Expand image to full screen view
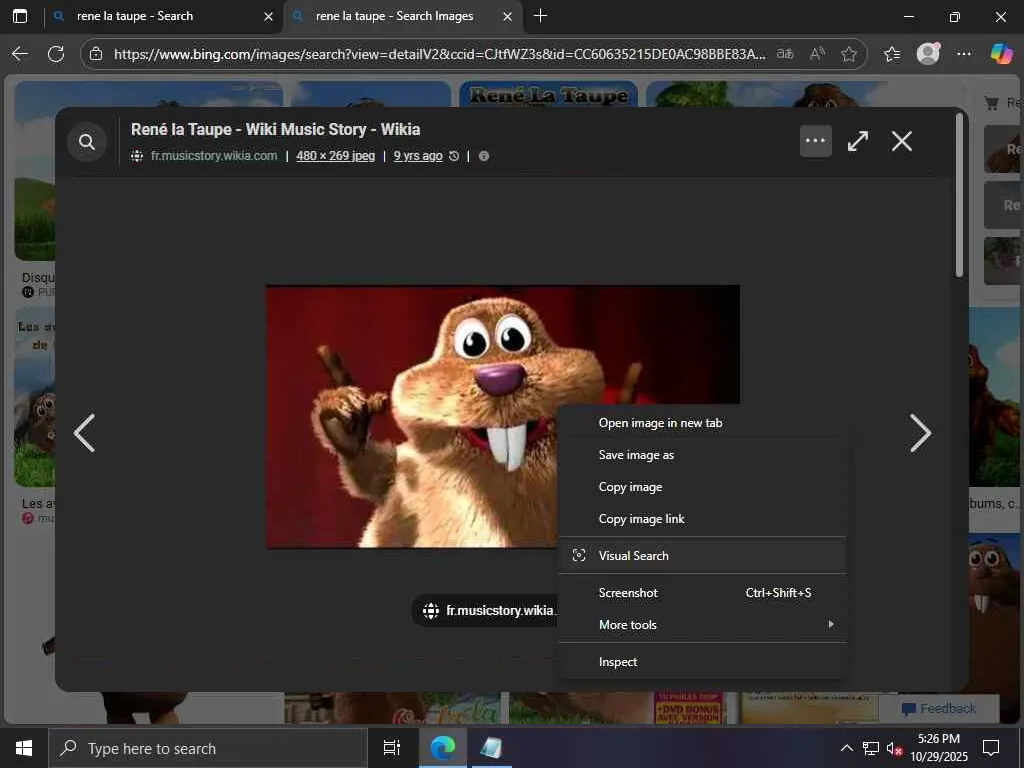The height and width of the screenshot is (768, 1024). point(858,141)
